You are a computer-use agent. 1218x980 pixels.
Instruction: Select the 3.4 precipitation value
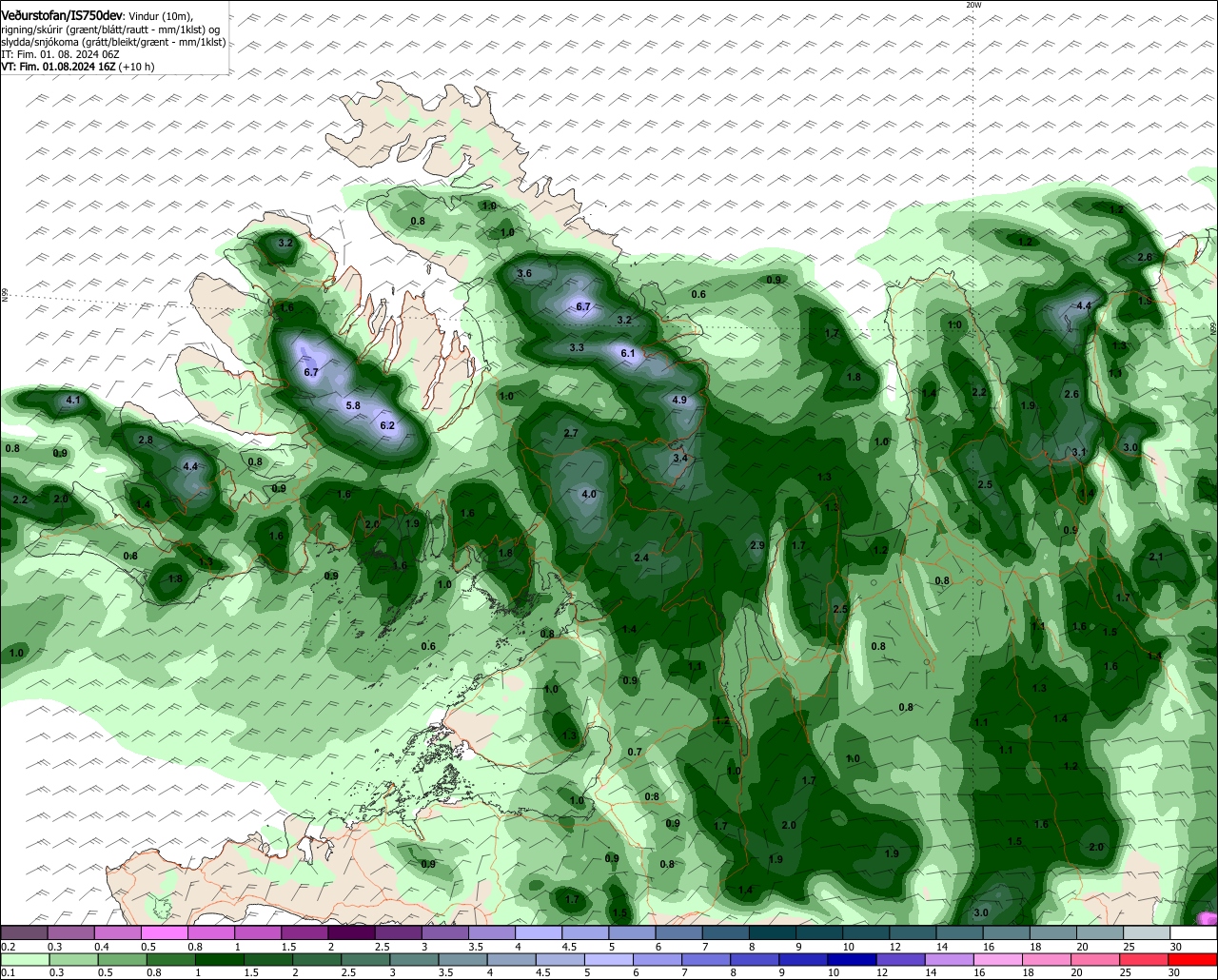(679, 458)
